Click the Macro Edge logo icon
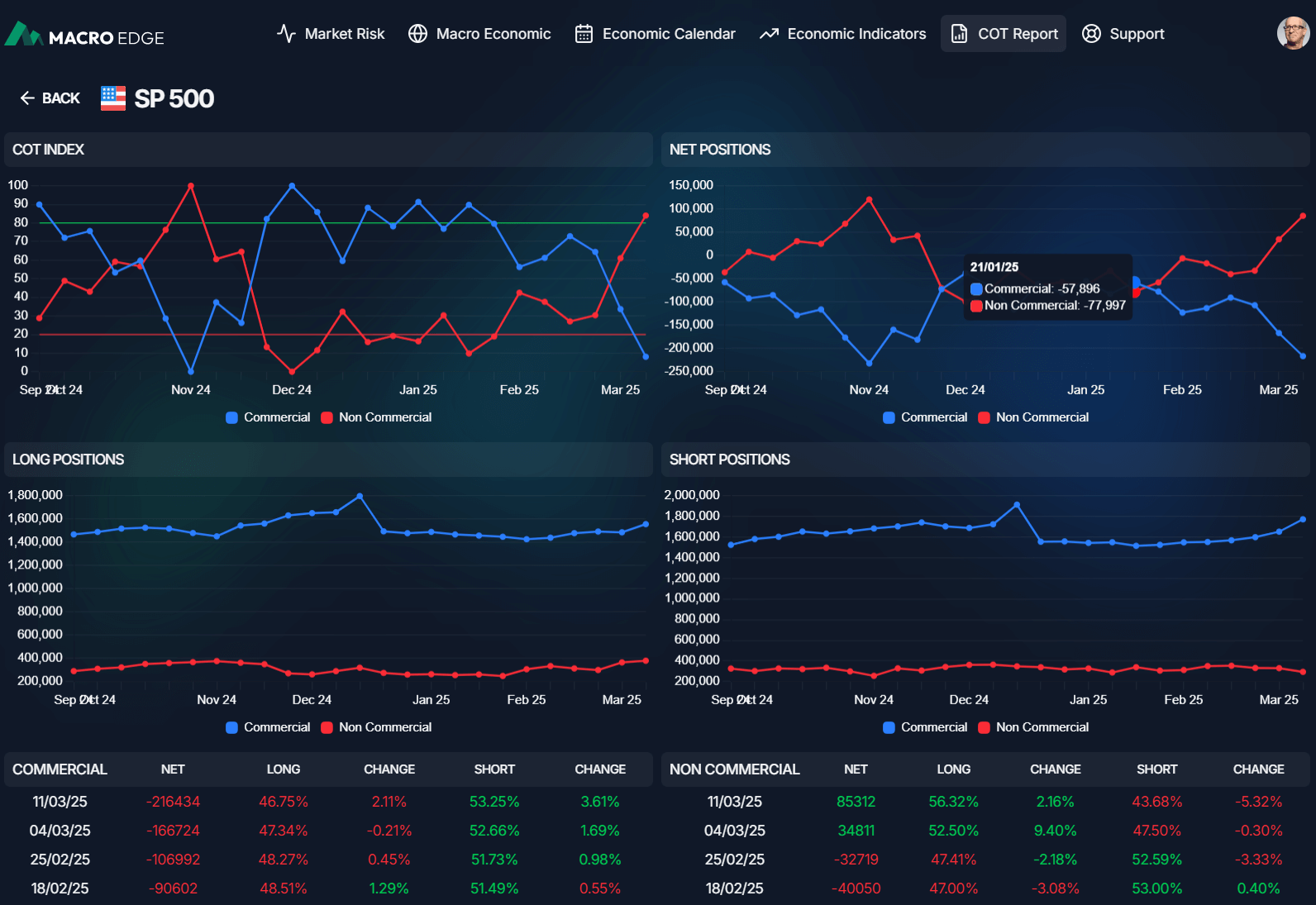The width and height of the screenshot is (1316, 905). [23, 34]
